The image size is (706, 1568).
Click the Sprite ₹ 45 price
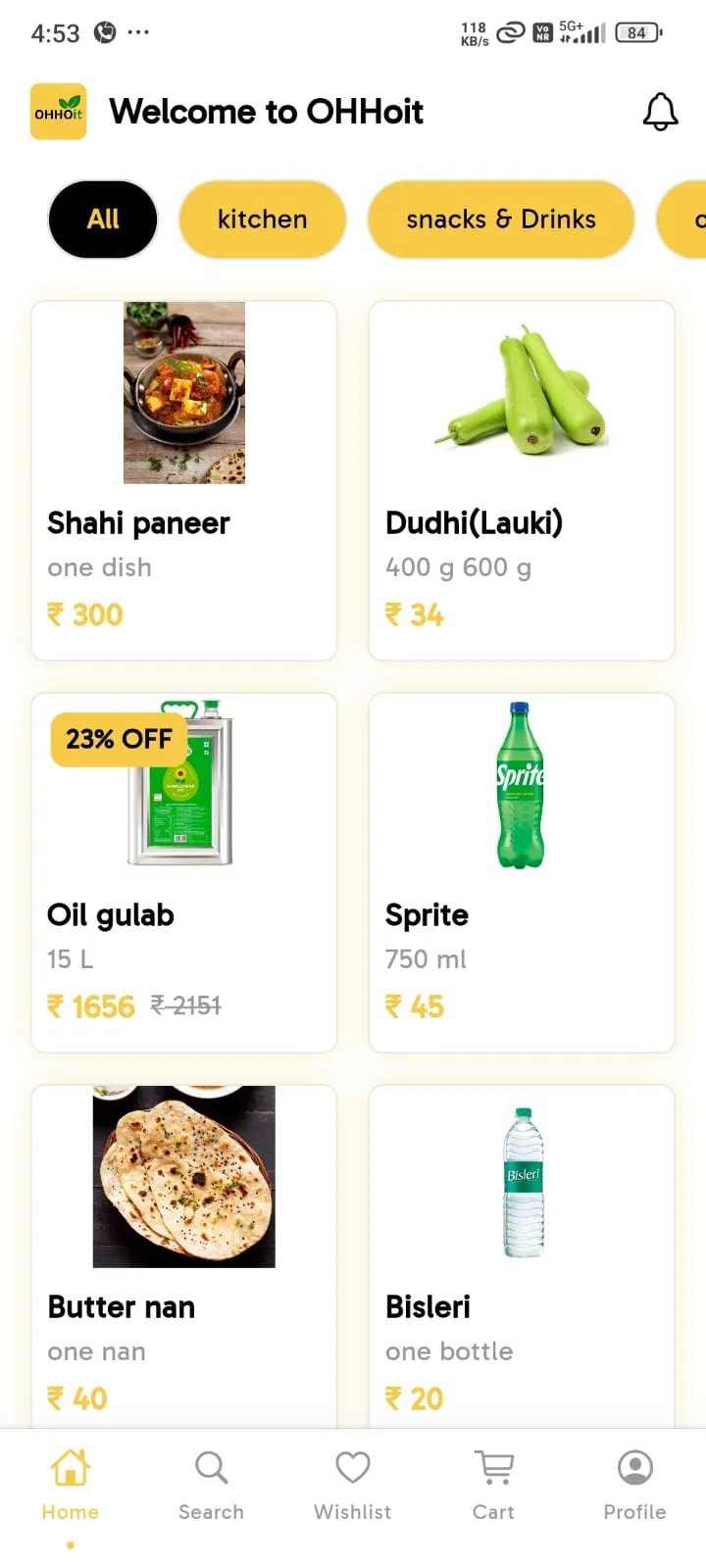coord(414,1006)
